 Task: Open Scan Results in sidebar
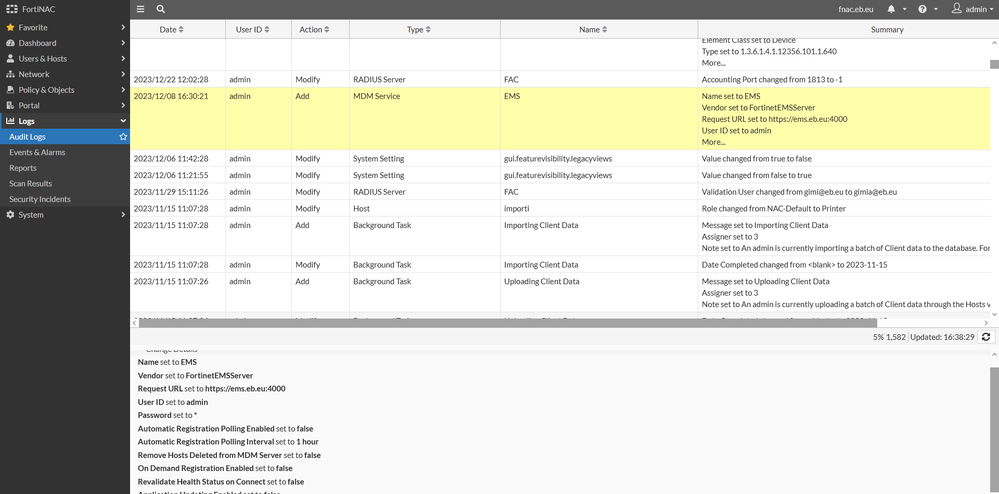point(31,183)
